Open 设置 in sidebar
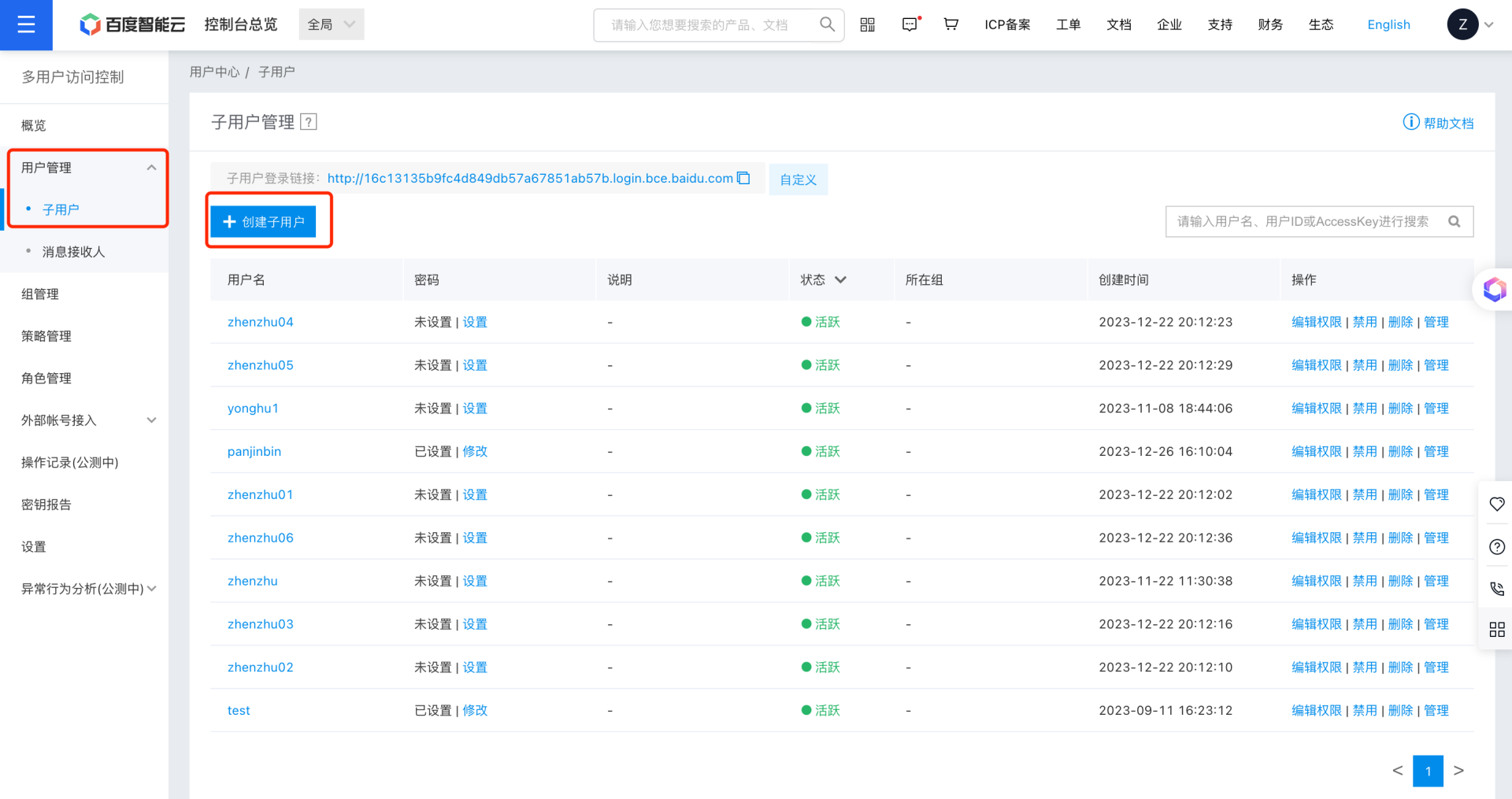Viewport: 1512px width, 799px height. [34, 547]
